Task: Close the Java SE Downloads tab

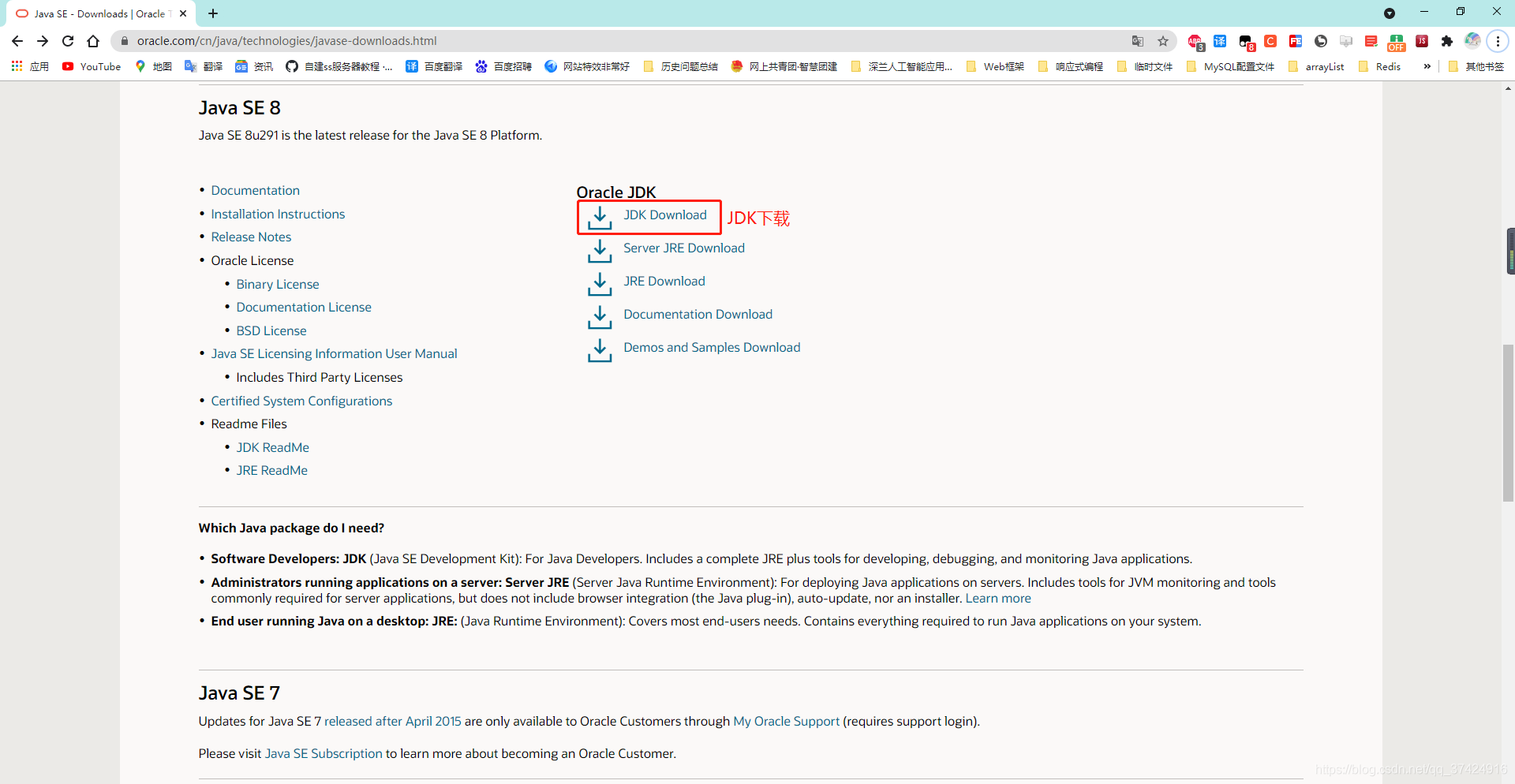Action: [x=183, y=13]
